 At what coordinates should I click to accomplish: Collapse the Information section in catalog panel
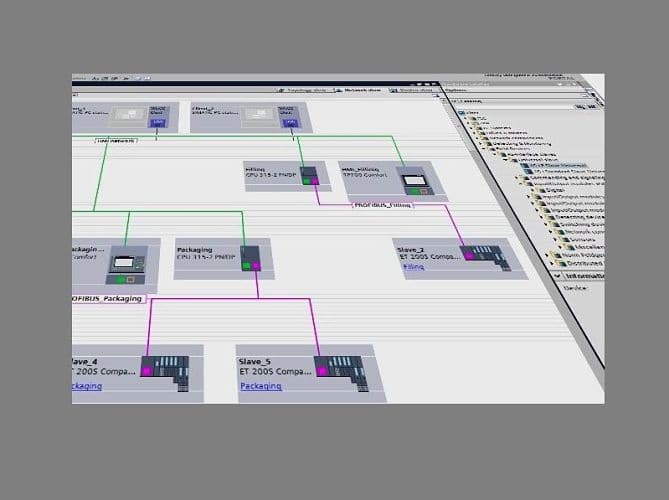[557, 276]
